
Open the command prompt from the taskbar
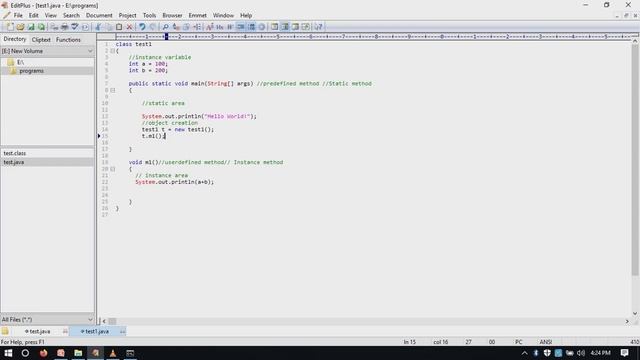tap(130, 353)
